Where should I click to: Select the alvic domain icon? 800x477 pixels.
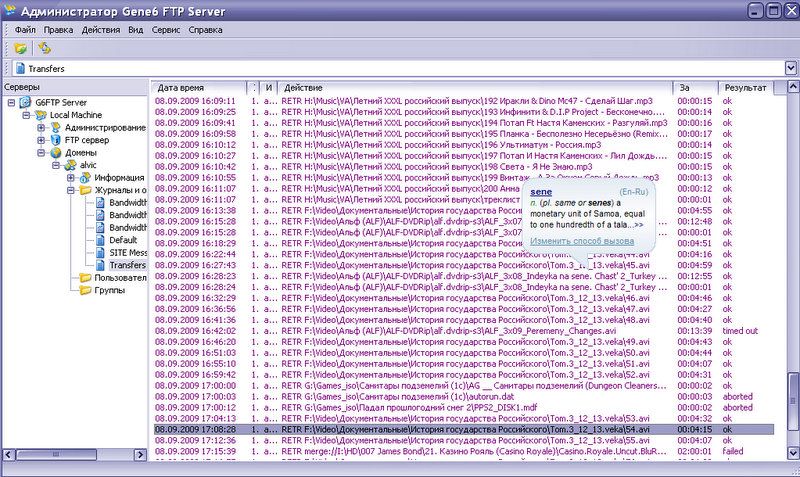[70, 166]
